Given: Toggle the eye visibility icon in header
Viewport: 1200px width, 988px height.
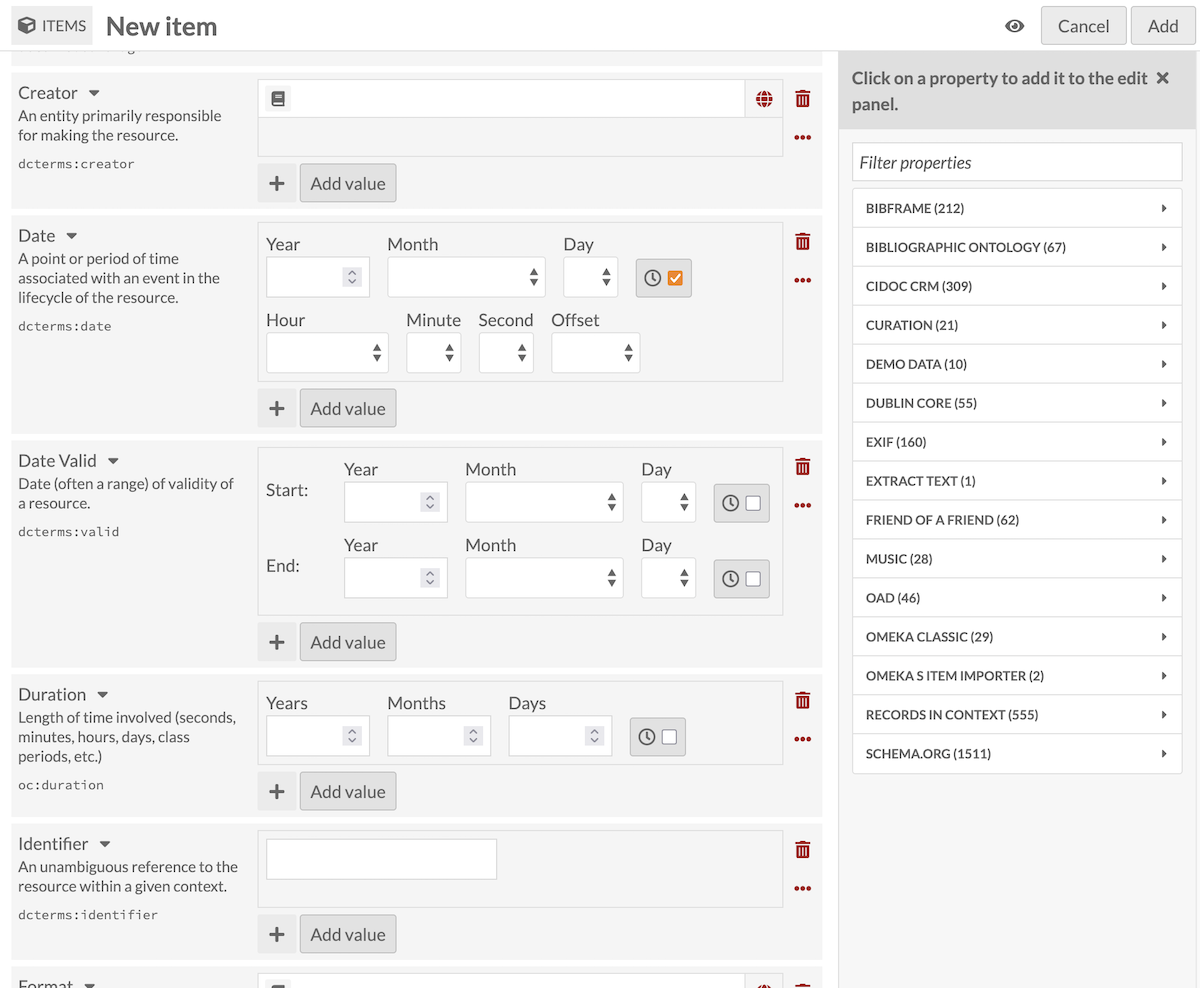Looking at the screenshot, I should (1014, 26).
